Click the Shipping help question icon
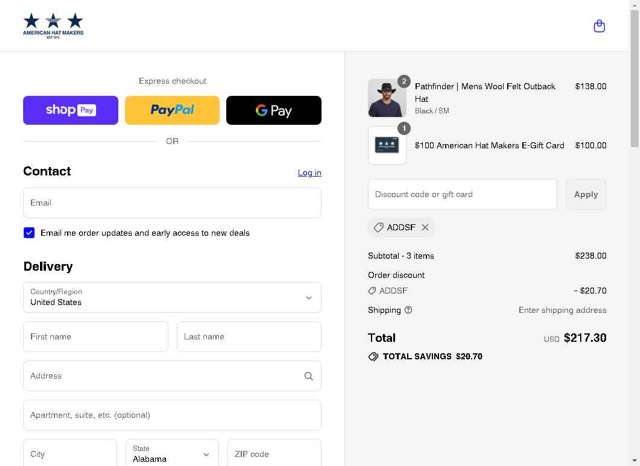Viewport: 640px width, 466px height. [x=408, y=310]
